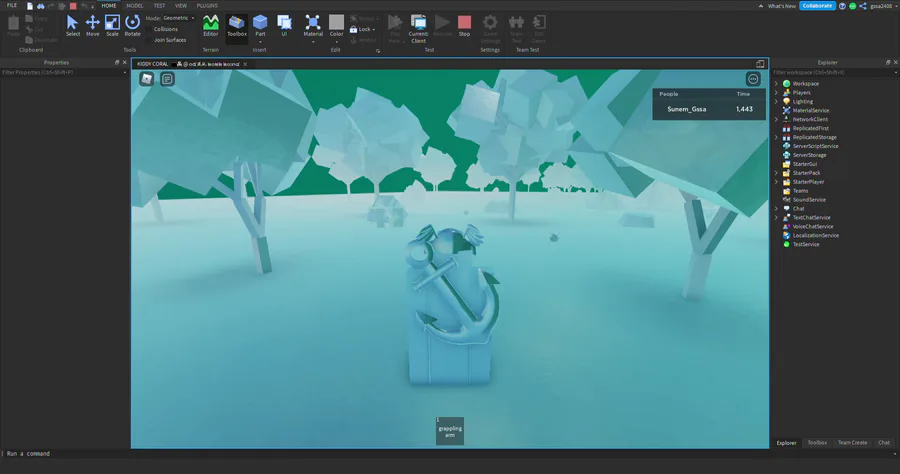
Task: Open the Color dropdown arrow
Action: pyautogui.click(x=336, y=41)
